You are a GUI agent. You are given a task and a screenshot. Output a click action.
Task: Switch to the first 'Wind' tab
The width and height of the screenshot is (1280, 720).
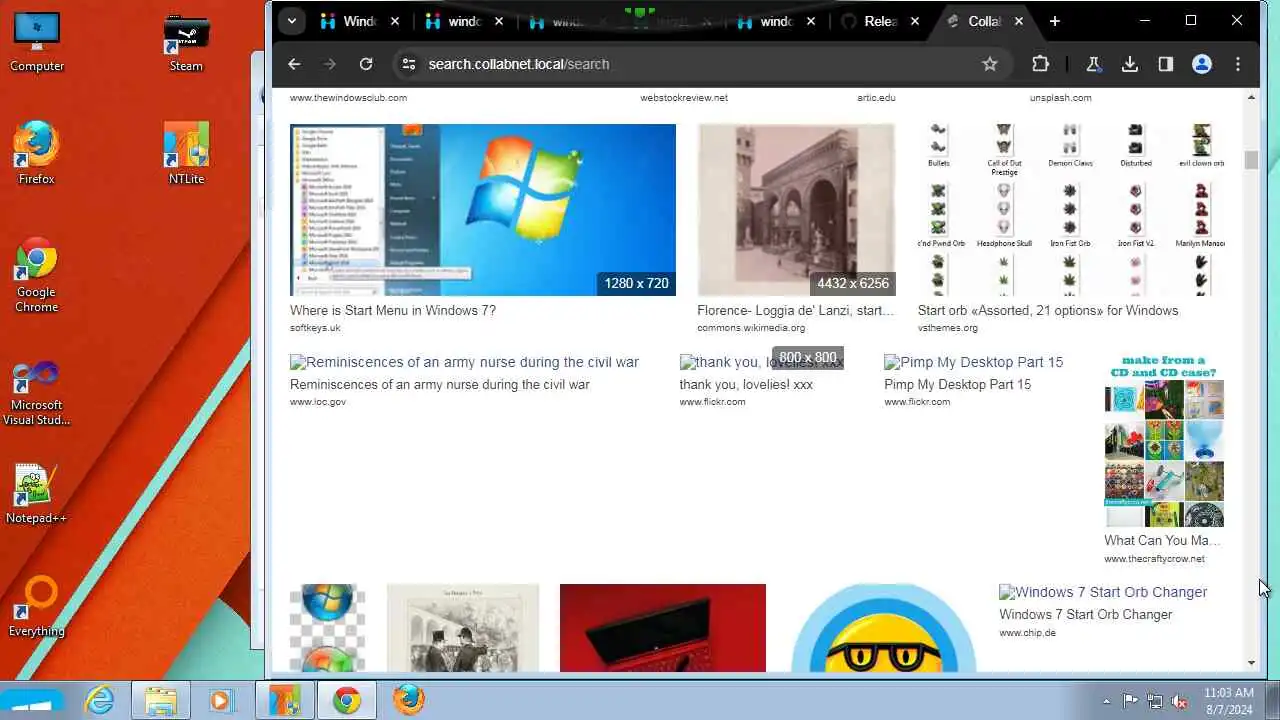[361, 21]
